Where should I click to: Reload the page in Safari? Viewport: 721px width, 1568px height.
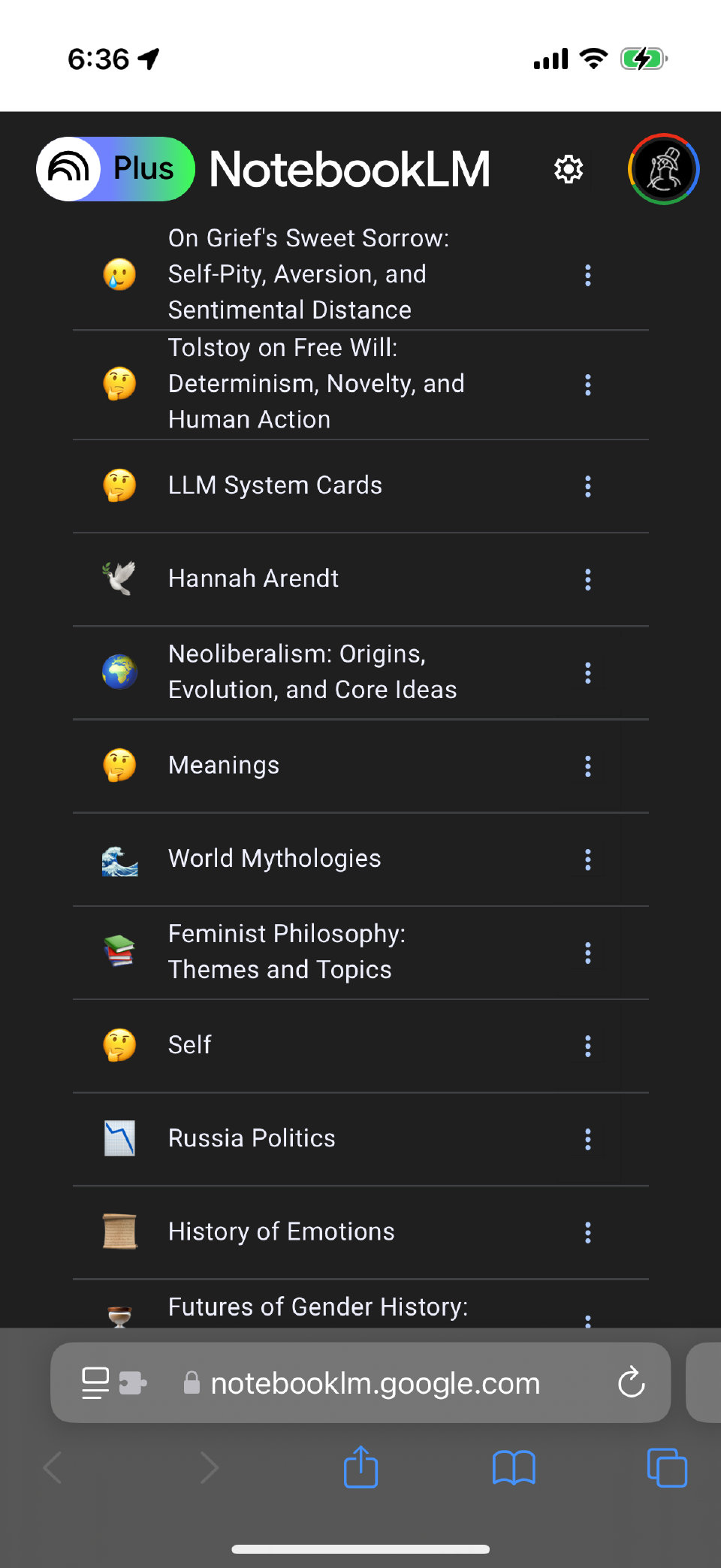[631, 1382]
